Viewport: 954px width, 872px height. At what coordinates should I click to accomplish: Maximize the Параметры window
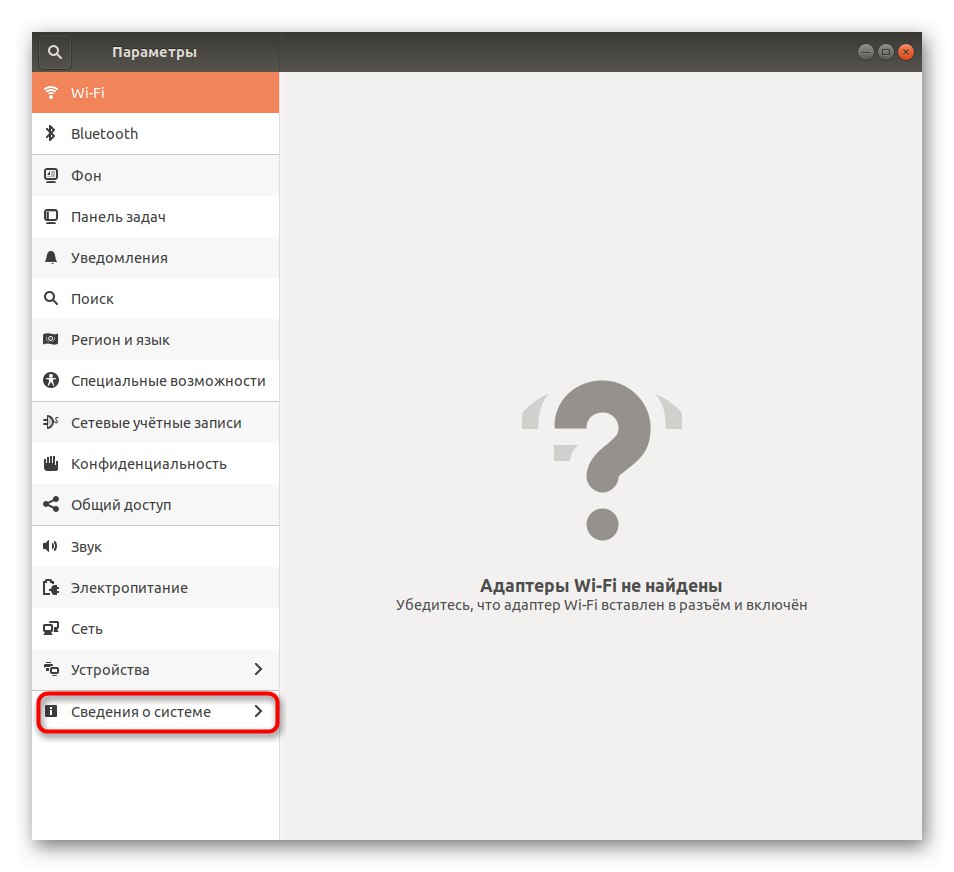pos(886,52)
